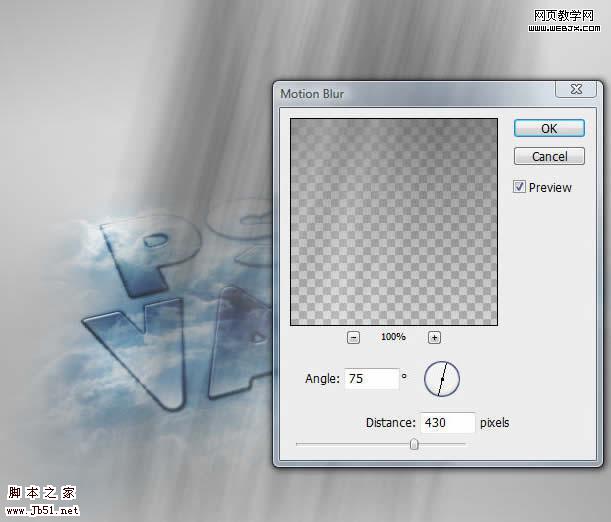Click the angle direction dial
Image resolution: width=611 pixels, height=522 pixels.
(442, 379)
